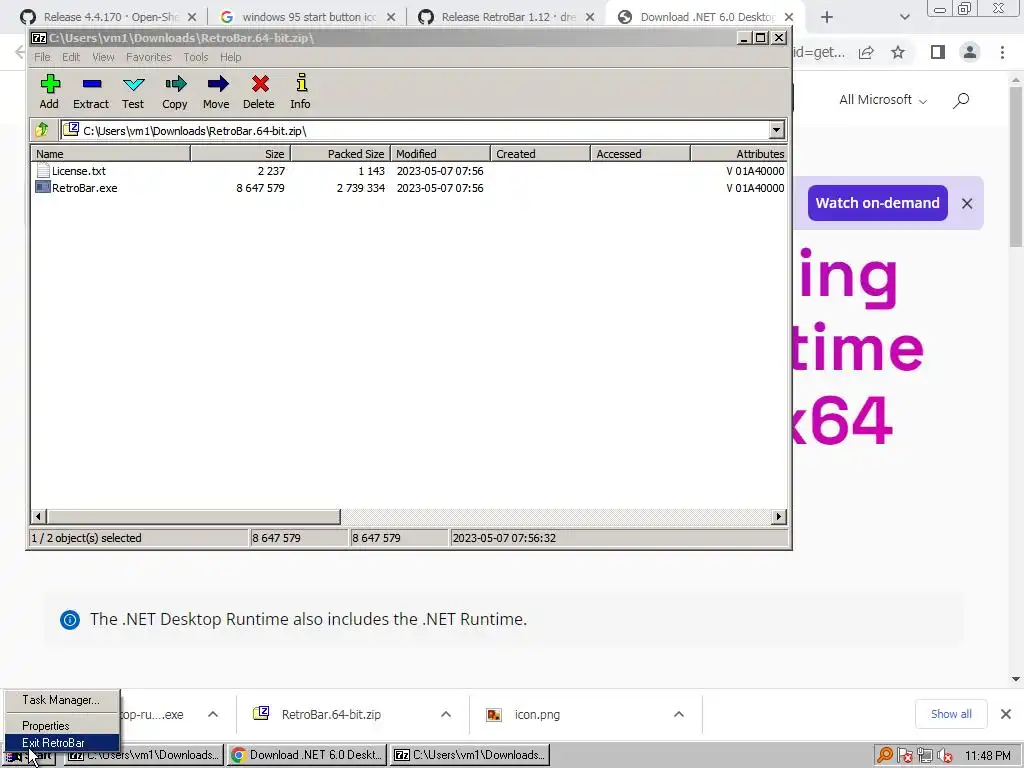Expand the All Microsoft dropdown

click(x=883, y=100)
